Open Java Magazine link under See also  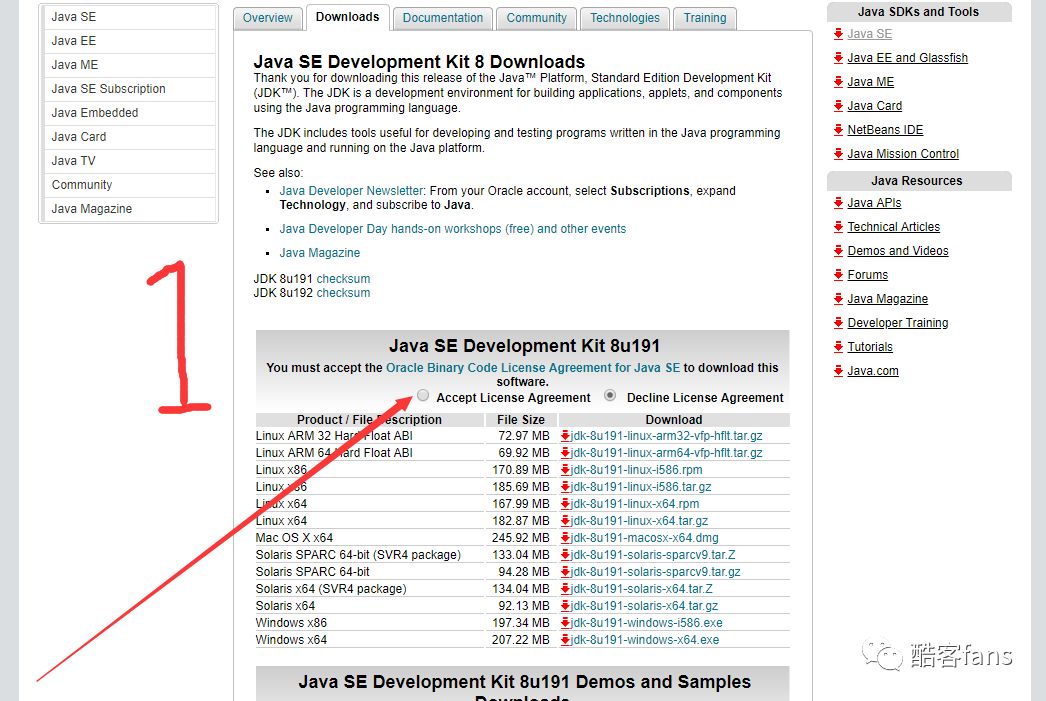(320, 253)
